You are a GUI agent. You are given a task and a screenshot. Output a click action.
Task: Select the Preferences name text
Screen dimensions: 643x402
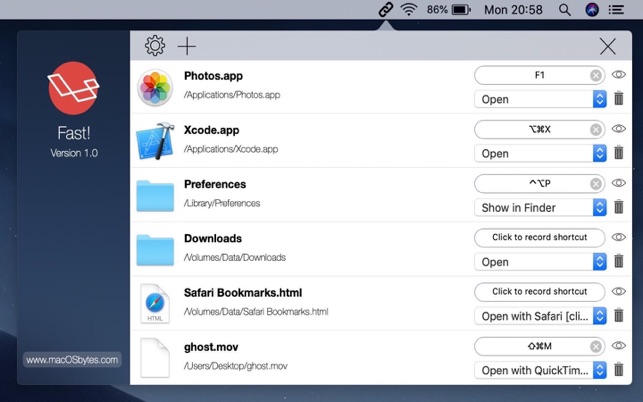215,184
